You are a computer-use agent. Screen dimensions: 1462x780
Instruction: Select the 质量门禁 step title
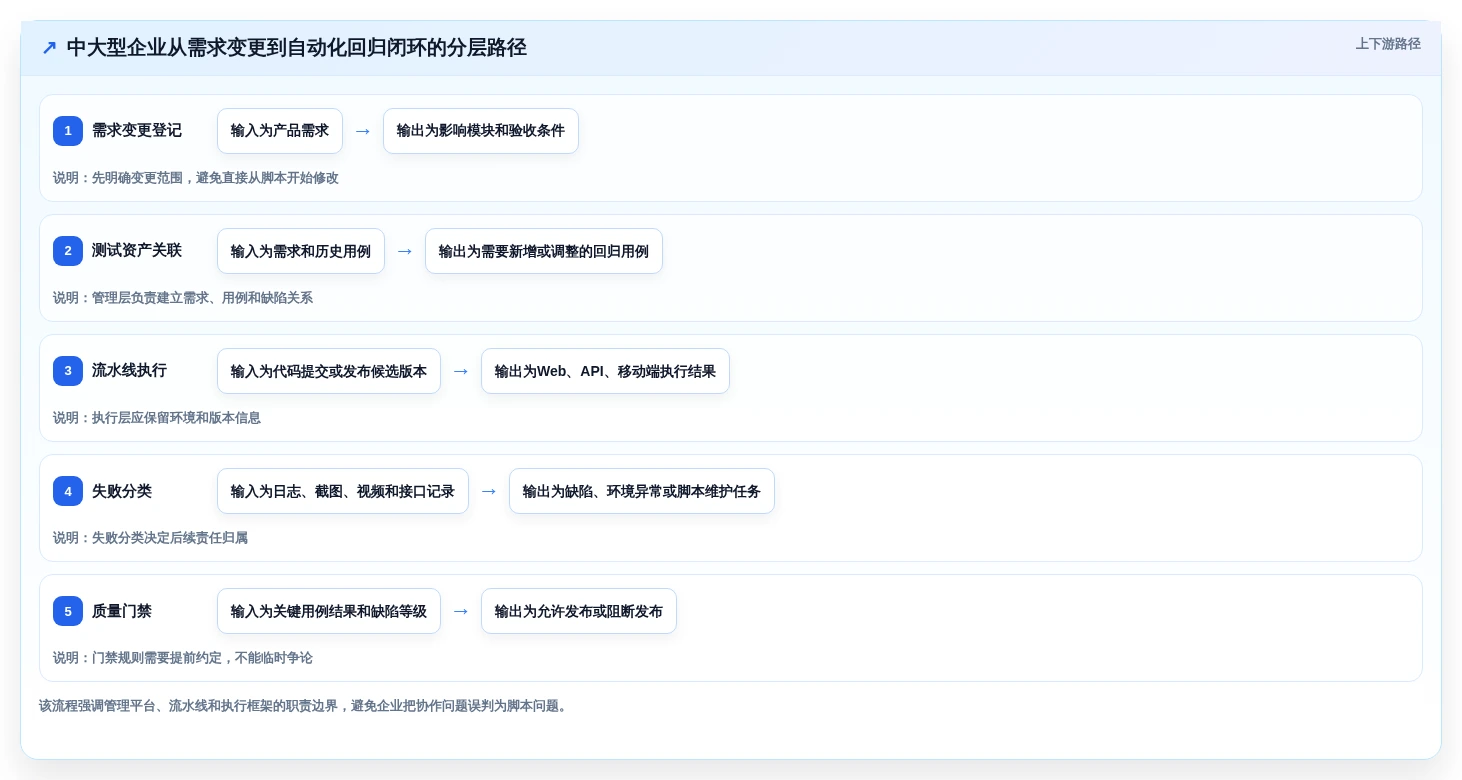click(122, 611)
